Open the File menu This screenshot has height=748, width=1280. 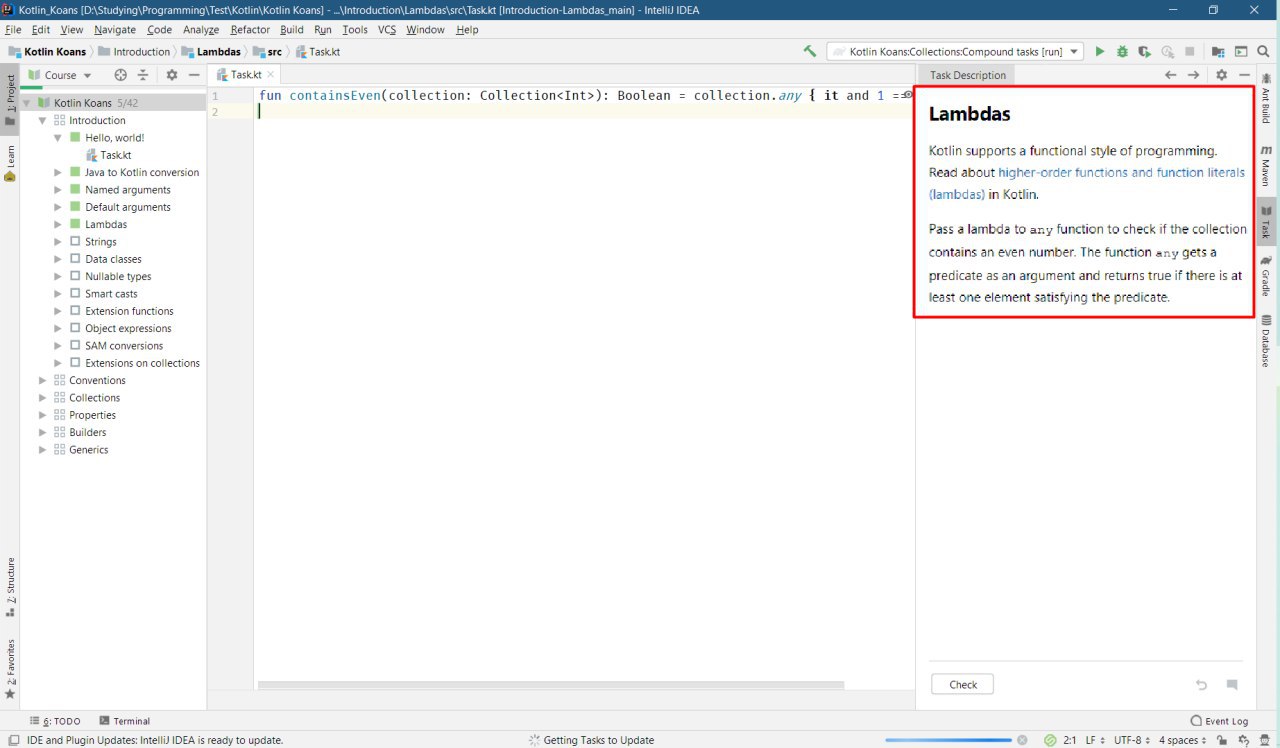click(x=13, y=30)
